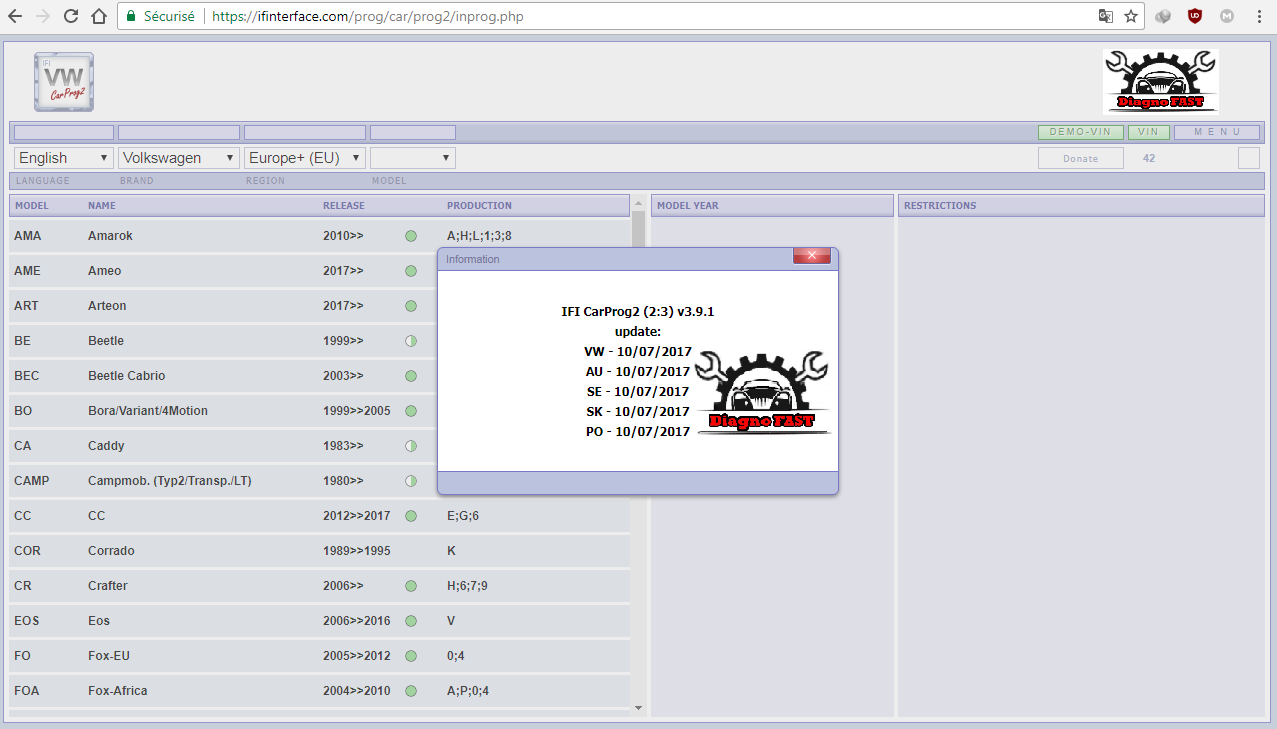Bookmark this page with the star icon

pos(1131,16)
